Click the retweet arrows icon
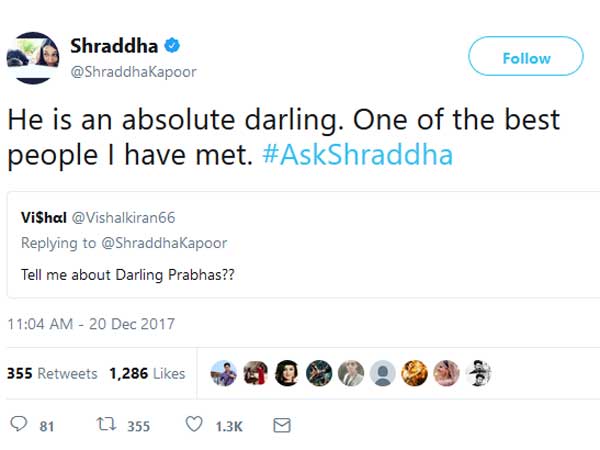Image resolution: width=600 pixels, height=450 pixels. [x=105, y=426]
